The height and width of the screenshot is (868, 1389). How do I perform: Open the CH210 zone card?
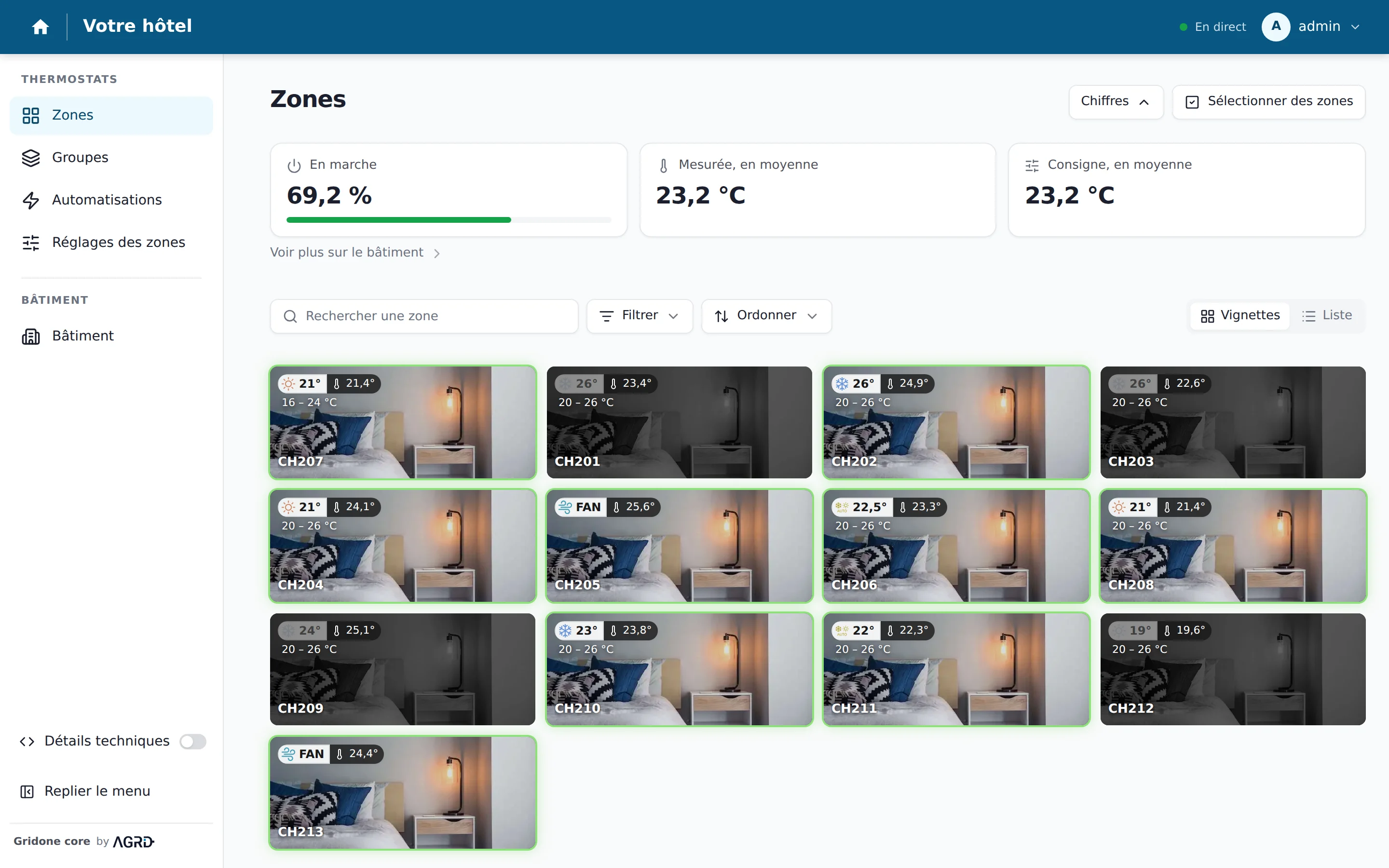pos(680,669)
